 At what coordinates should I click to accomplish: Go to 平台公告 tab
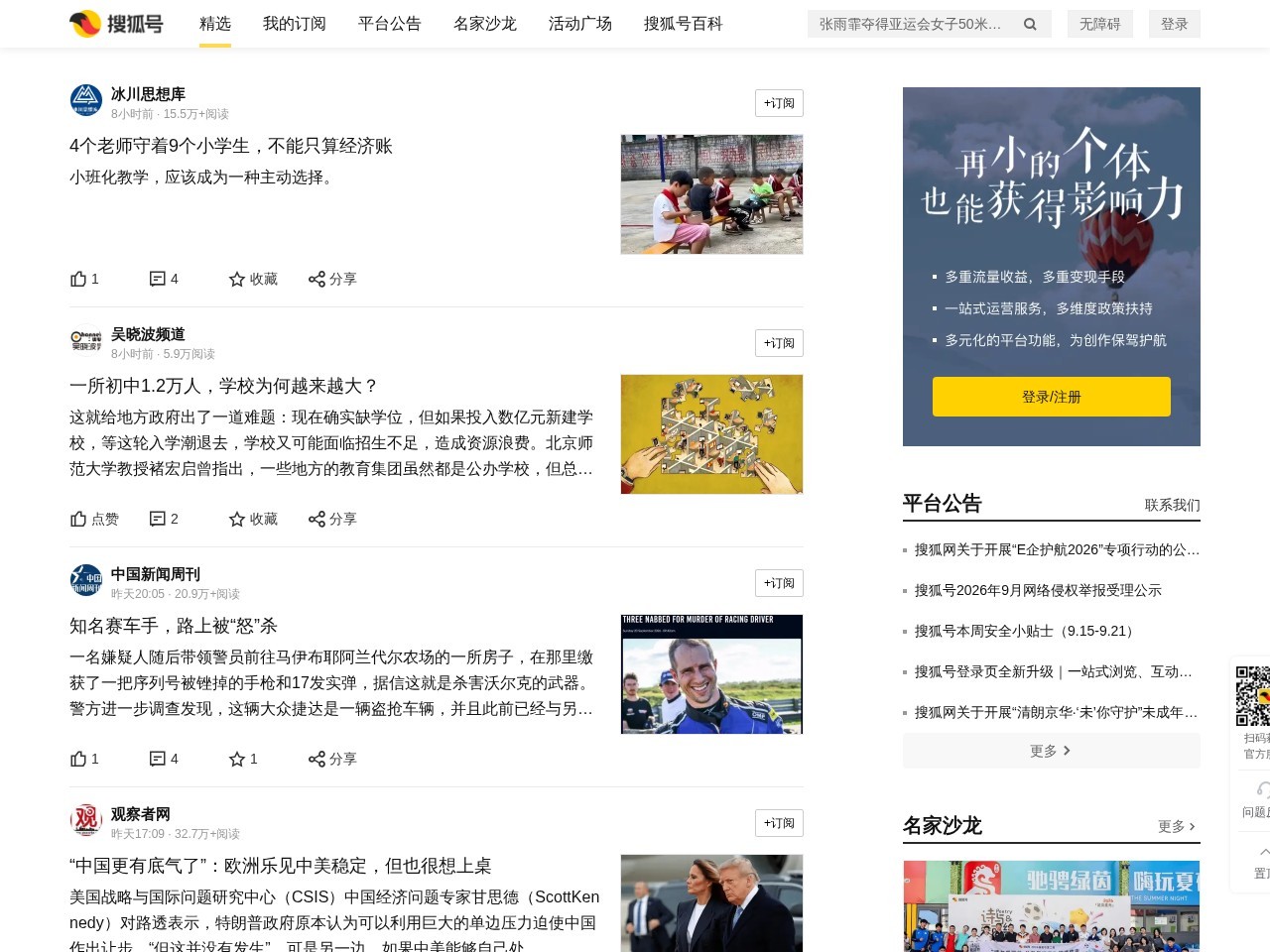[390, 24]
